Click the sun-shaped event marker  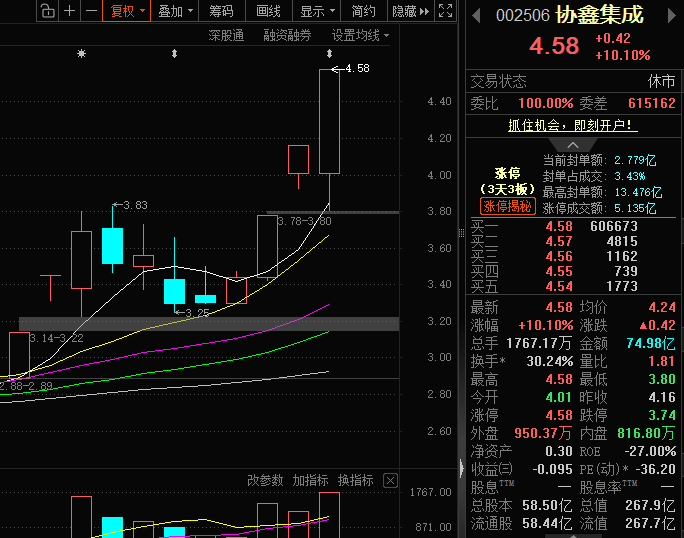(82, 54)
